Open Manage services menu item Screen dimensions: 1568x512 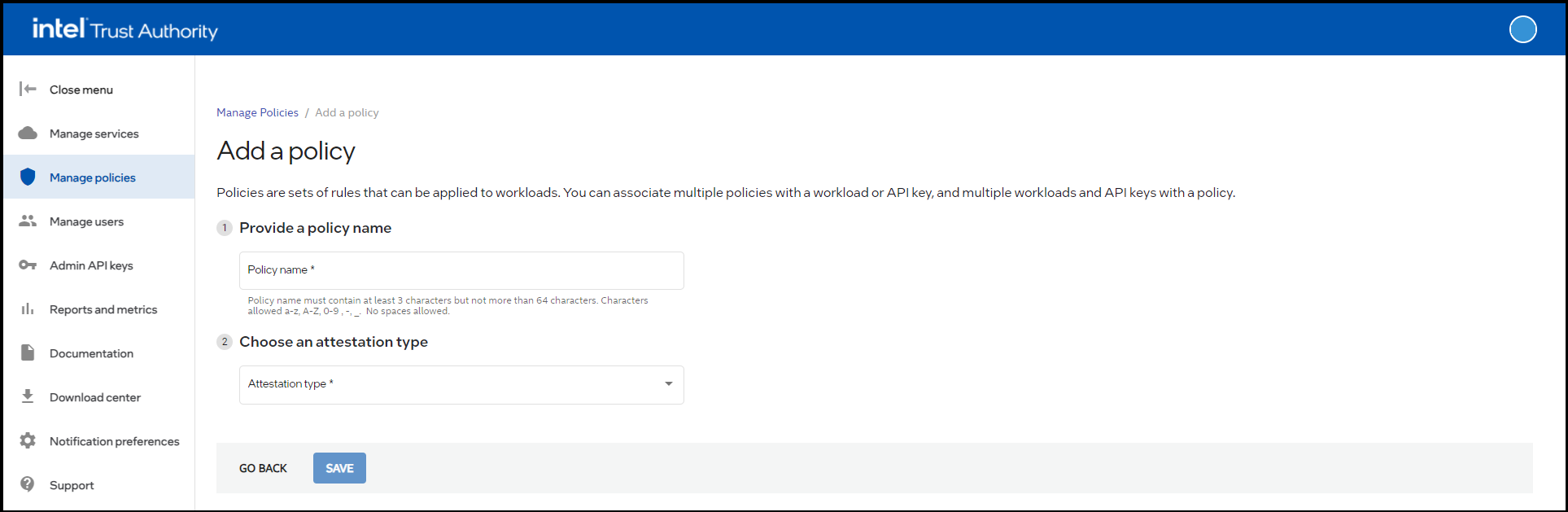pos(98,133)
